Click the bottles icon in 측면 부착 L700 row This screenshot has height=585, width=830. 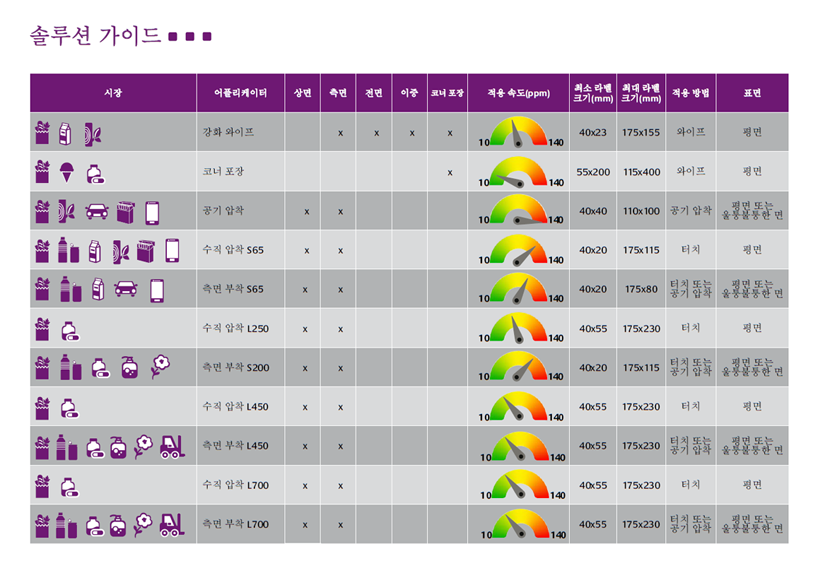(x=66, y=526)
